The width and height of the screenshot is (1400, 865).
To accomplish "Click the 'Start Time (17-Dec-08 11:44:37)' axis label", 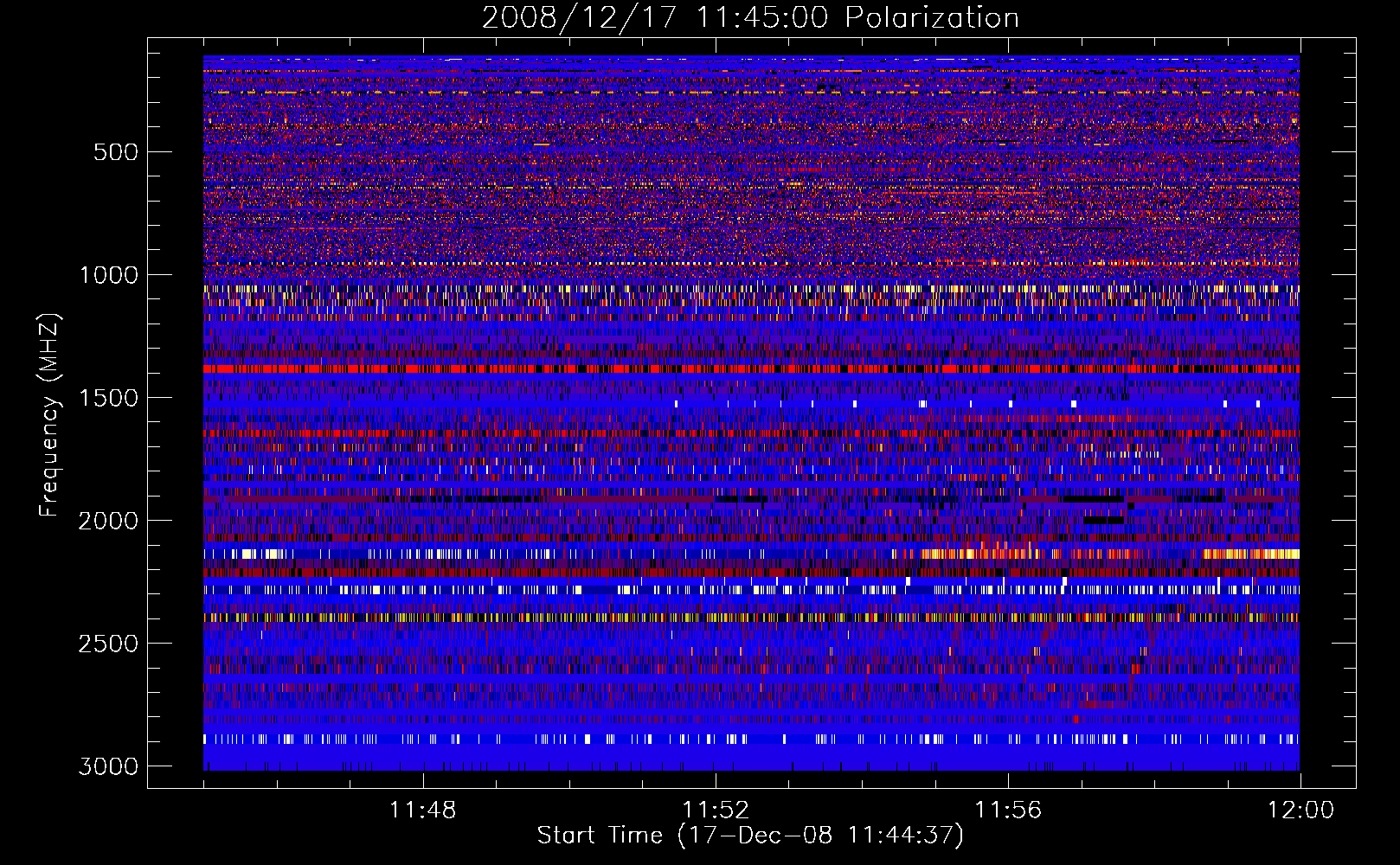I will 750,836.
